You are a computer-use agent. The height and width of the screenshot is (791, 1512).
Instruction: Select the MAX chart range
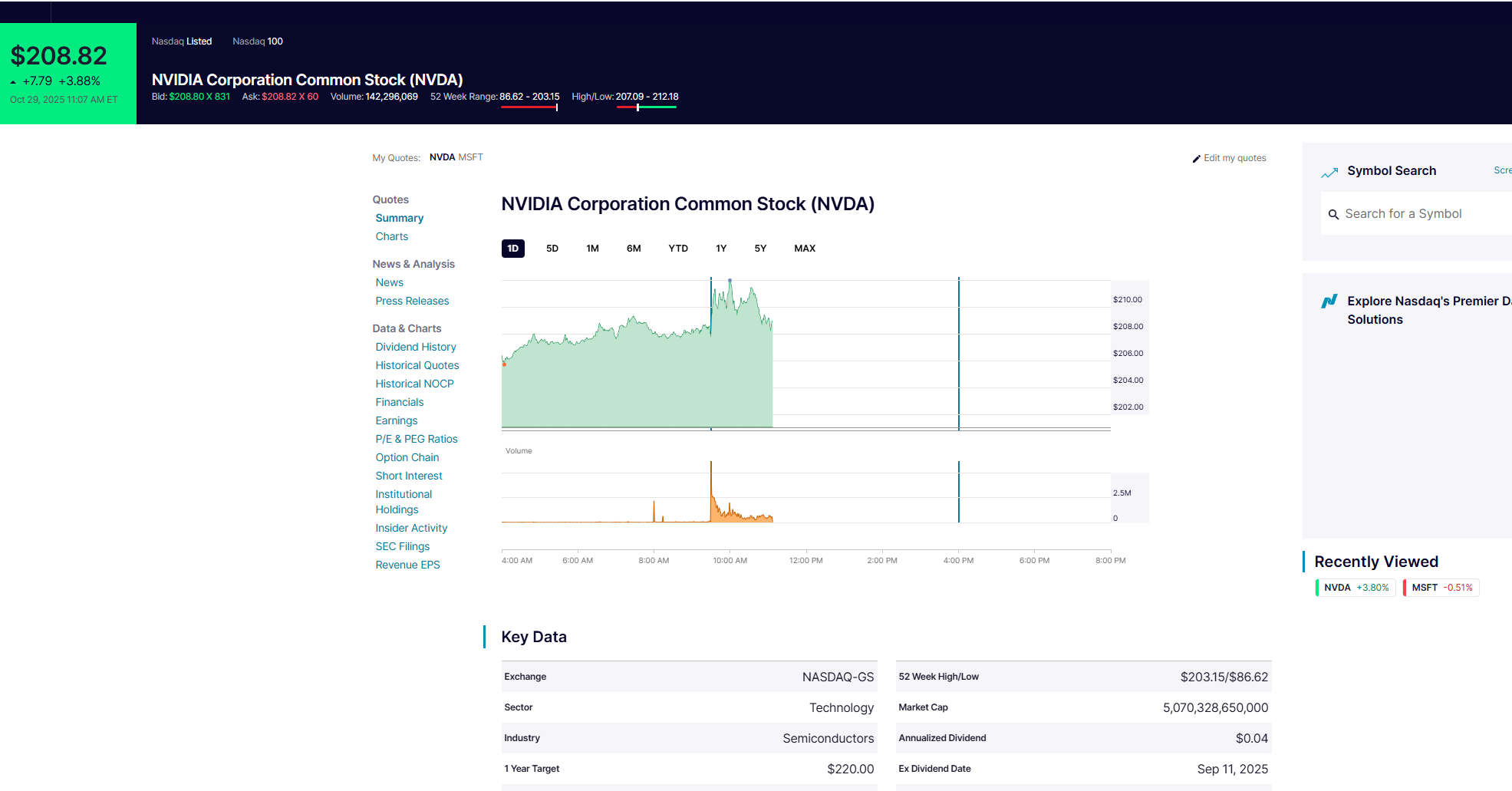pyautogui.click(x=804, y=249)
